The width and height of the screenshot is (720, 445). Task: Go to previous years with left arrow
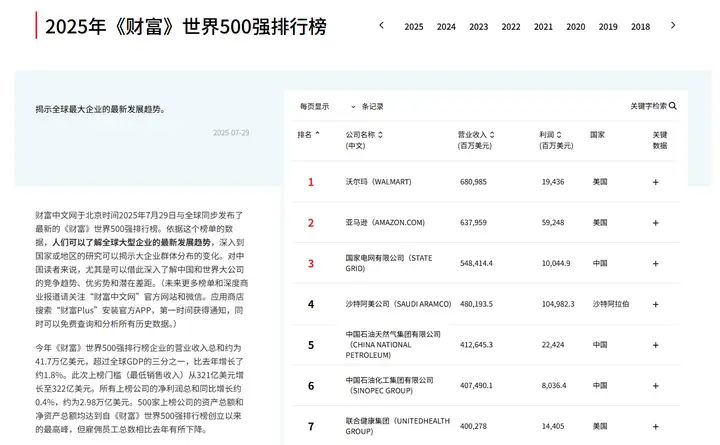[x=381, y=26]
